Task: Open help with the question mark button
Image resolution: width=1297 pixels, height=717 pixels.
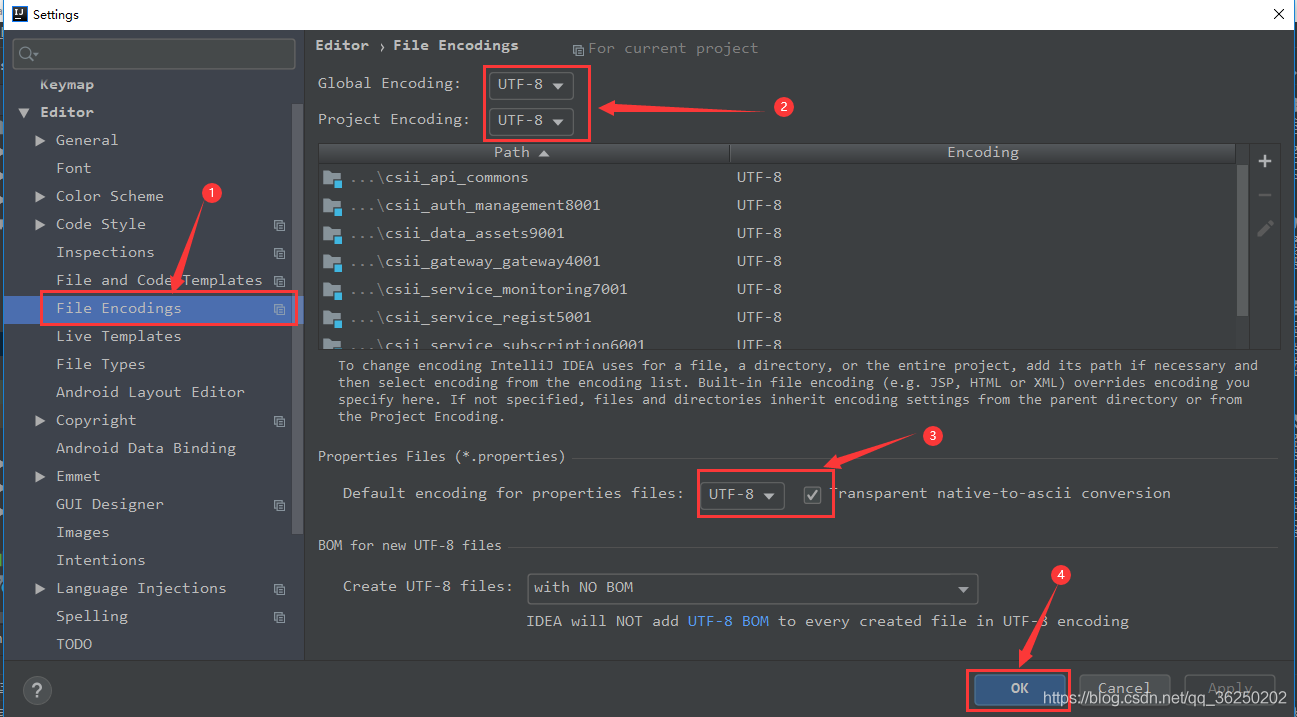Action: (x=37, y=690)
